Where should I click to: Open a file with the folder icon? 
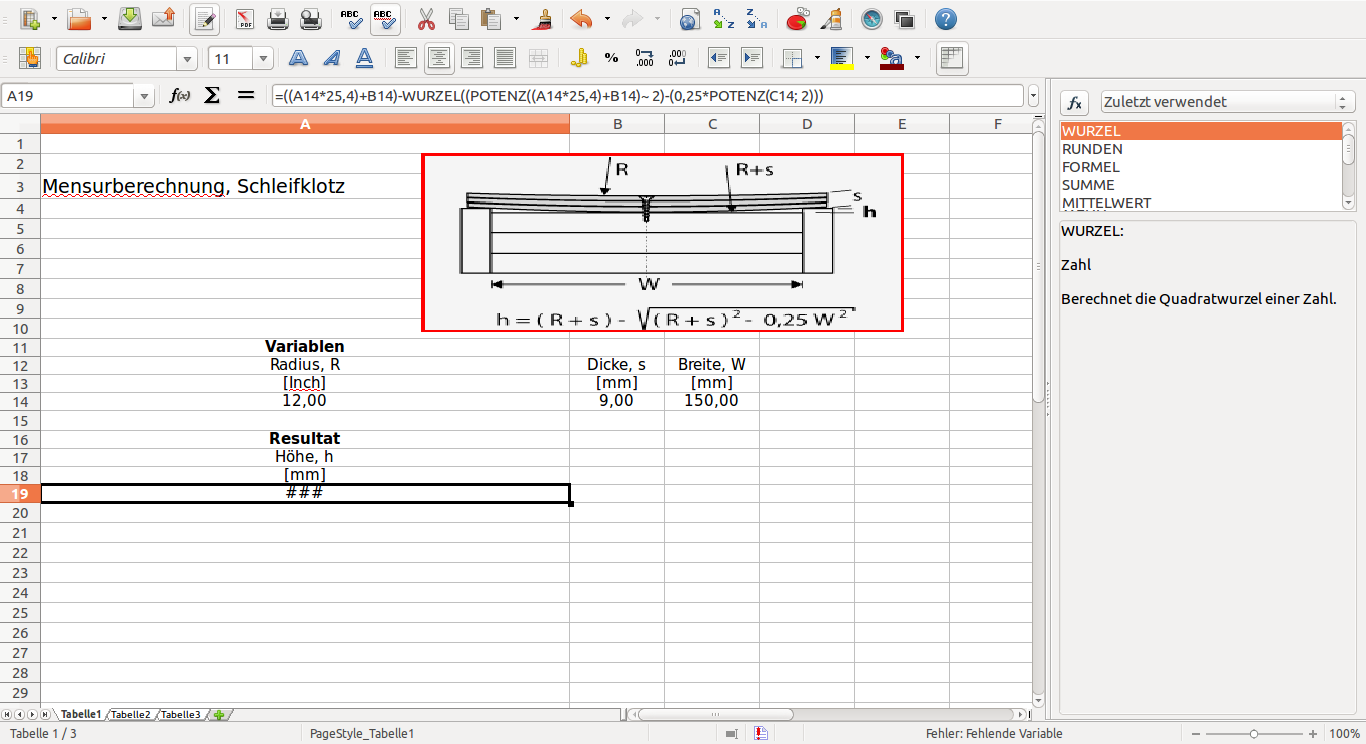pos(80,18)
